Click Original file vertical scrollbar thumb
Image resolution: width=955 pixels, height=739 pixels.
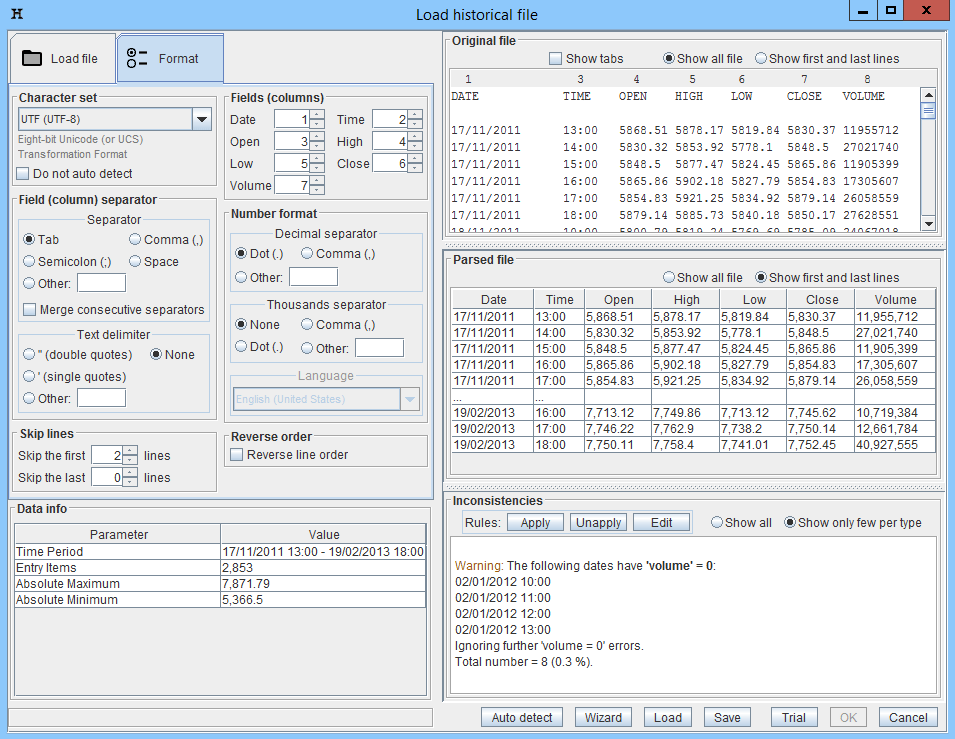(928, 110)
